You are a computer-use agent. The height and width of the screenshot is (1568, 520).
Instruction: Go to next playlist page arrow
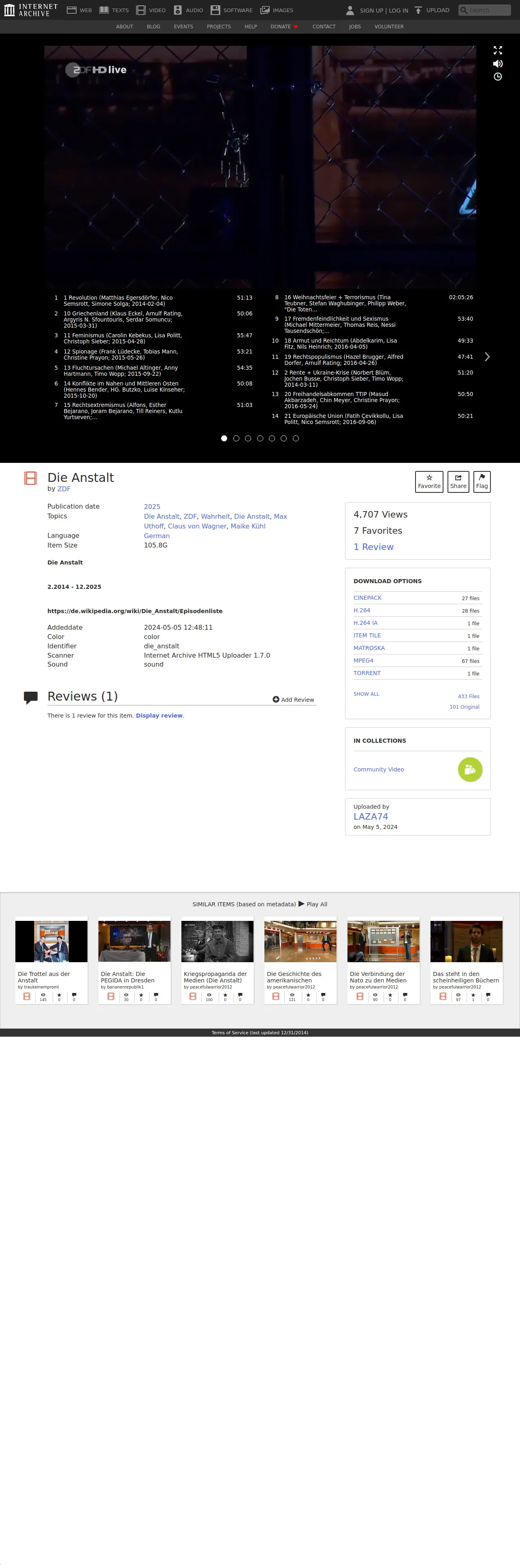[486, 357]
